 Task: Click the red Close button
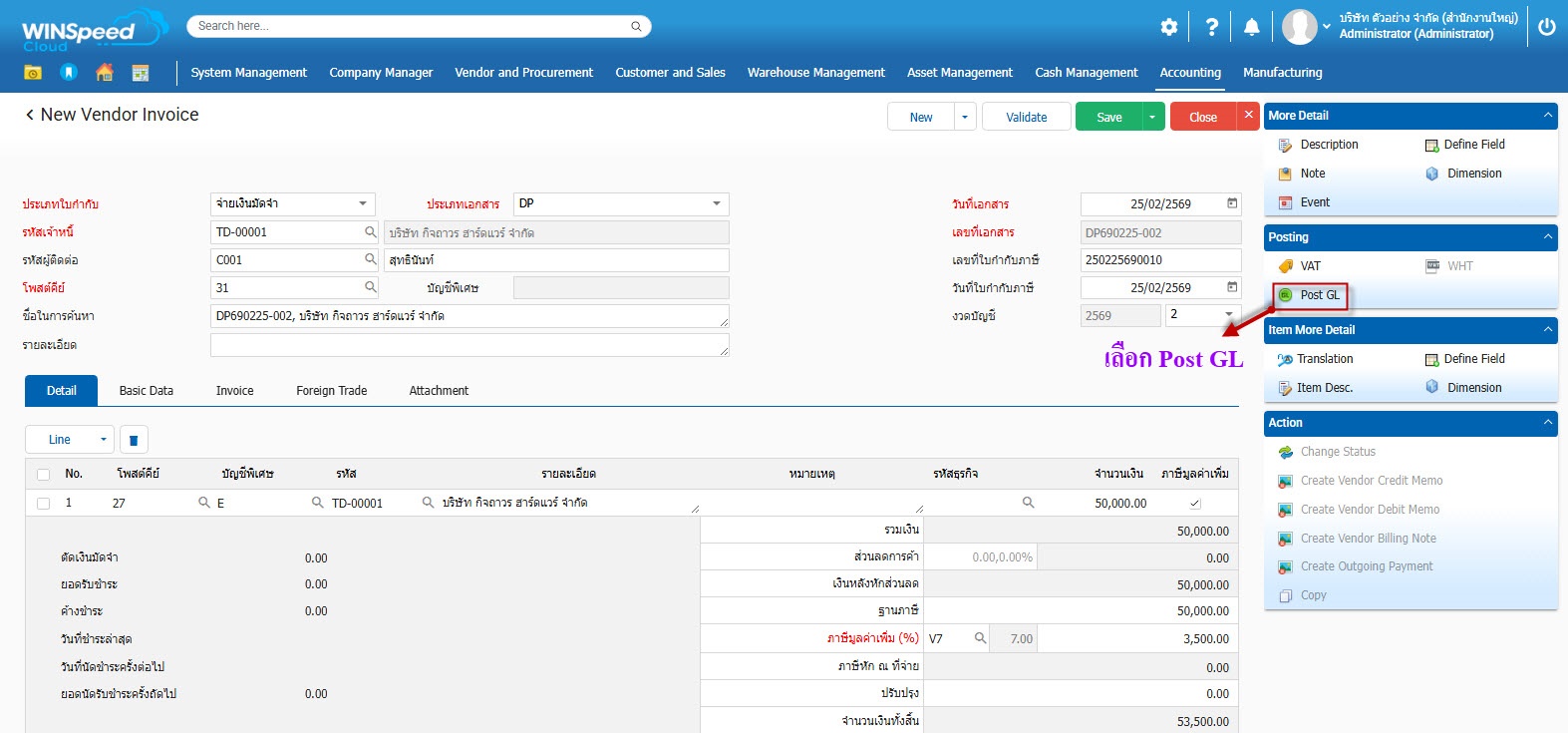point(1202,117)
